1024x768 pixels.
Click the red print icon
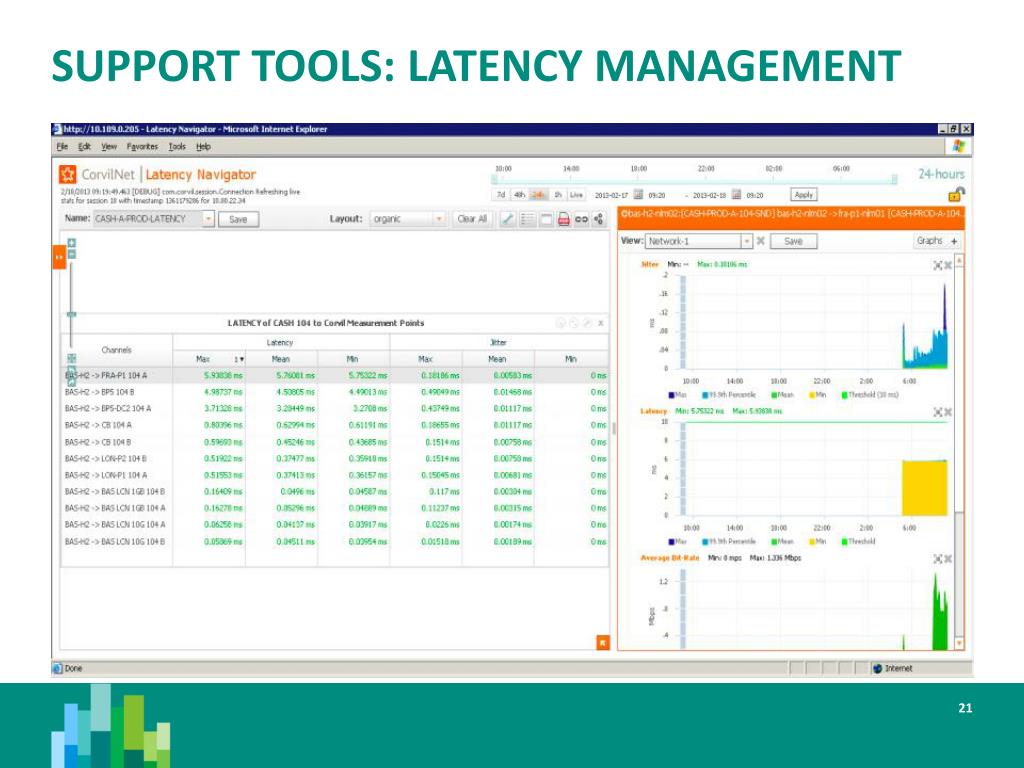tap(564, 219)
